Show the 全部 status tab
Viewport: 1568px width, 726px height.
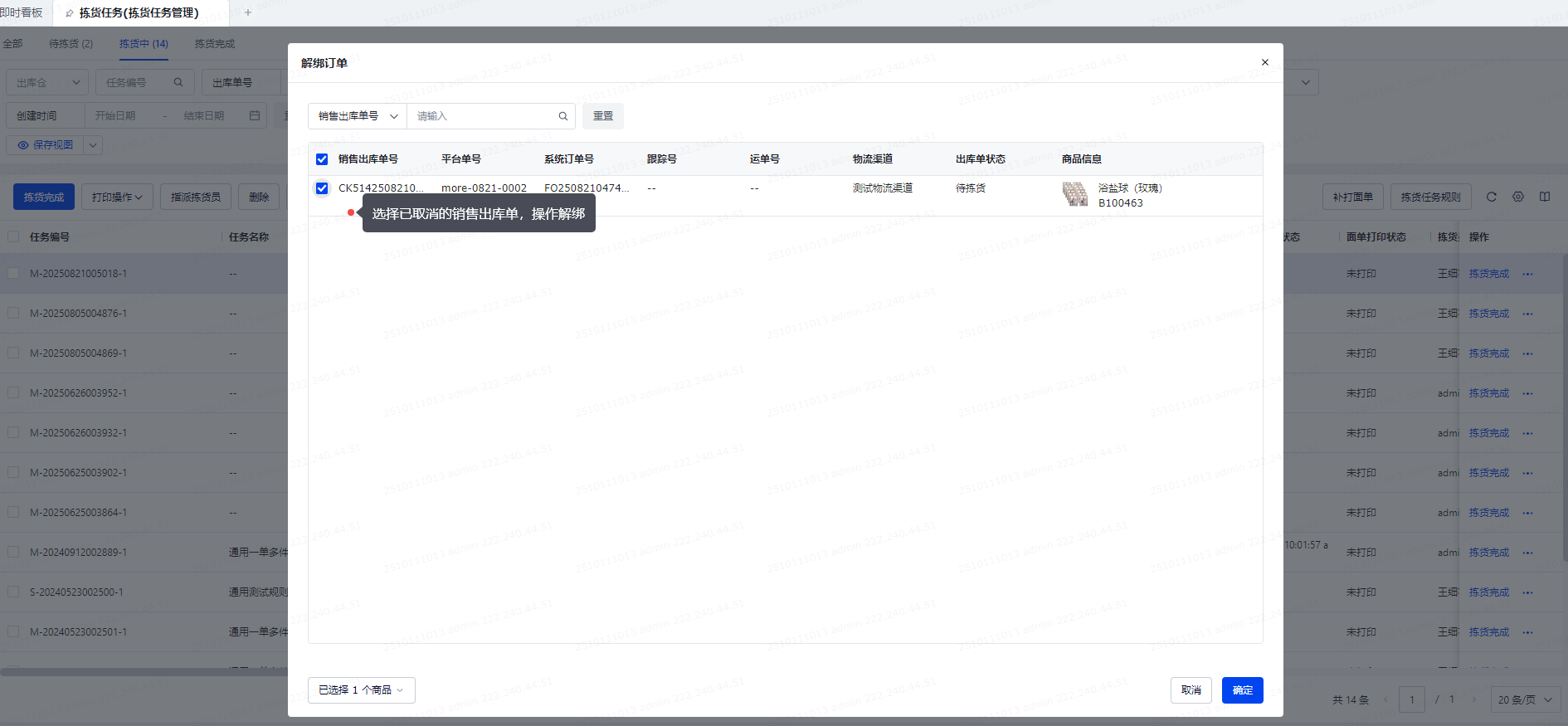(x=12, y=44)
